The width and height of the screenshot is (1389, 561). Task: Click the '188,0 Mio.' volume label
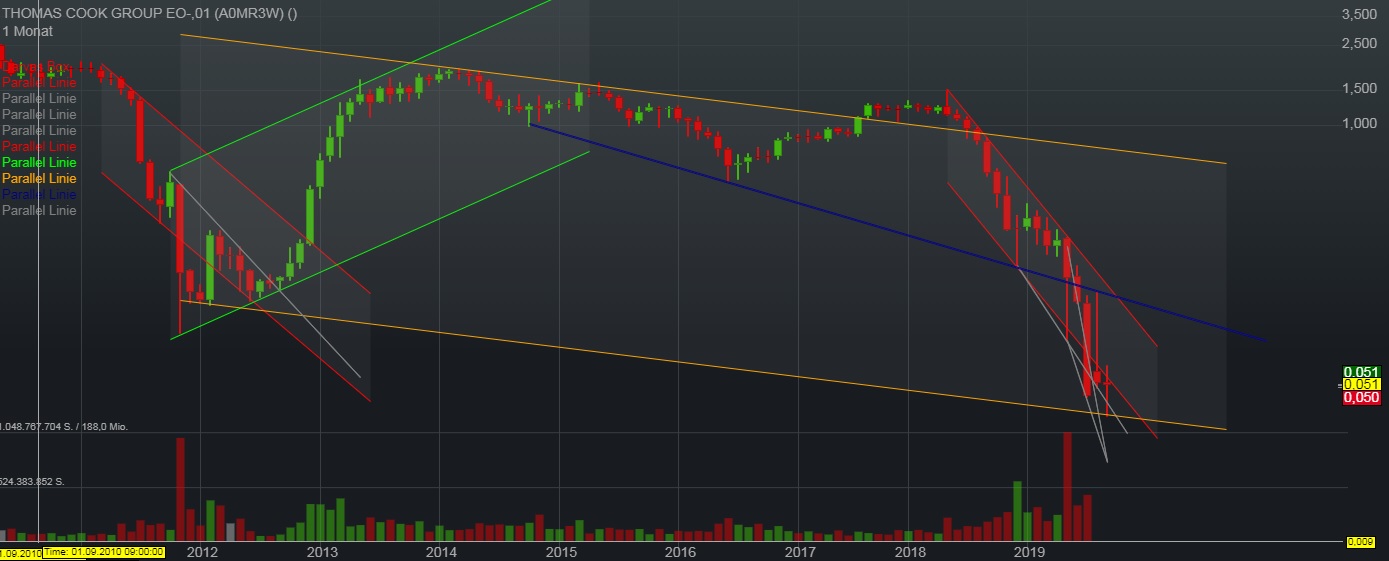(x=104, y=427)
